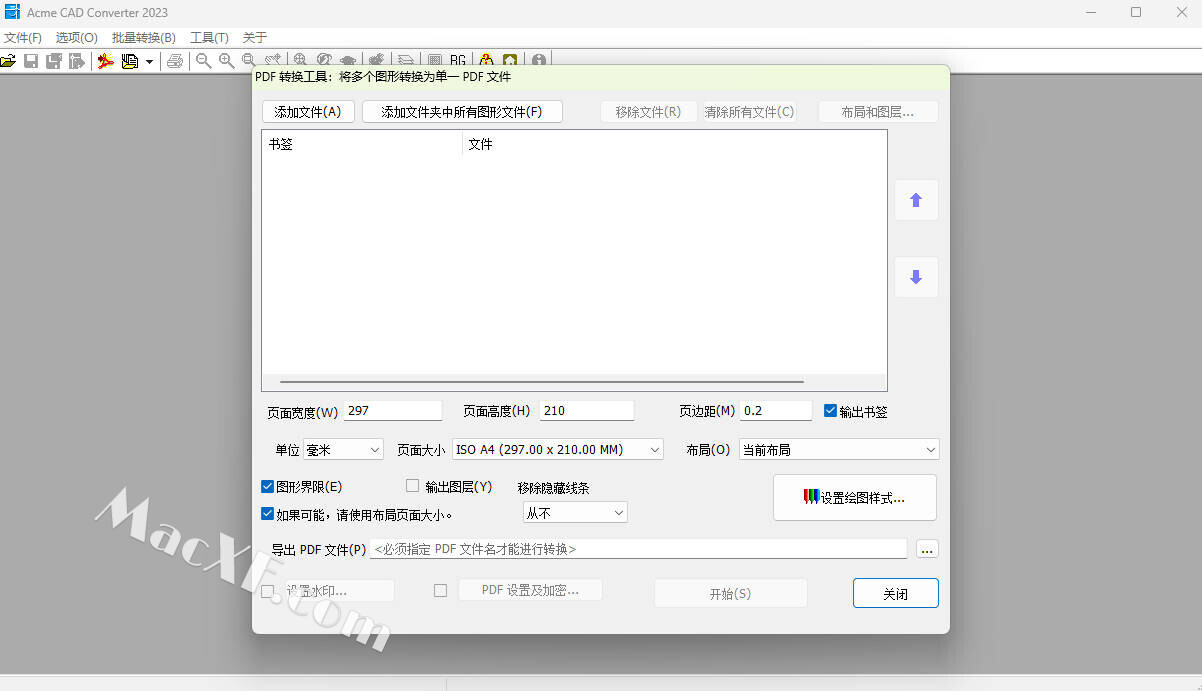Click the zoom out magnifier icon
This screenshot has height=691, width=1202.
pos(204,61)
